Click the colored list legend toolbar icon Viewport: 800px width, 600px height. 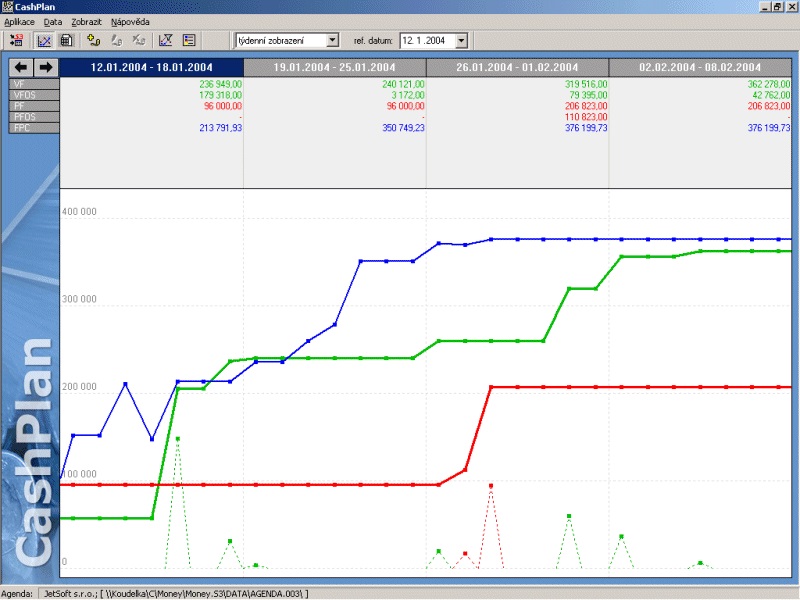click(189, 40)
